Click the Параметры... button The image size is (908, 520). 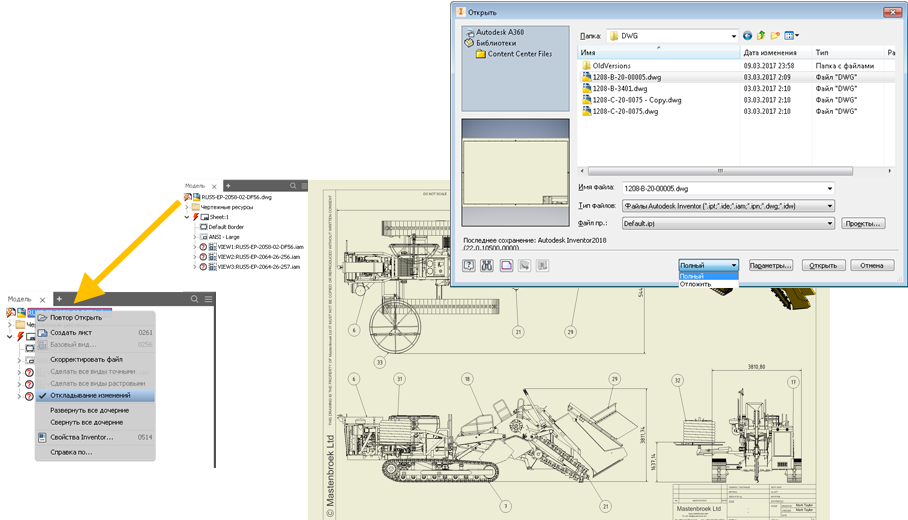coord(770,265)
